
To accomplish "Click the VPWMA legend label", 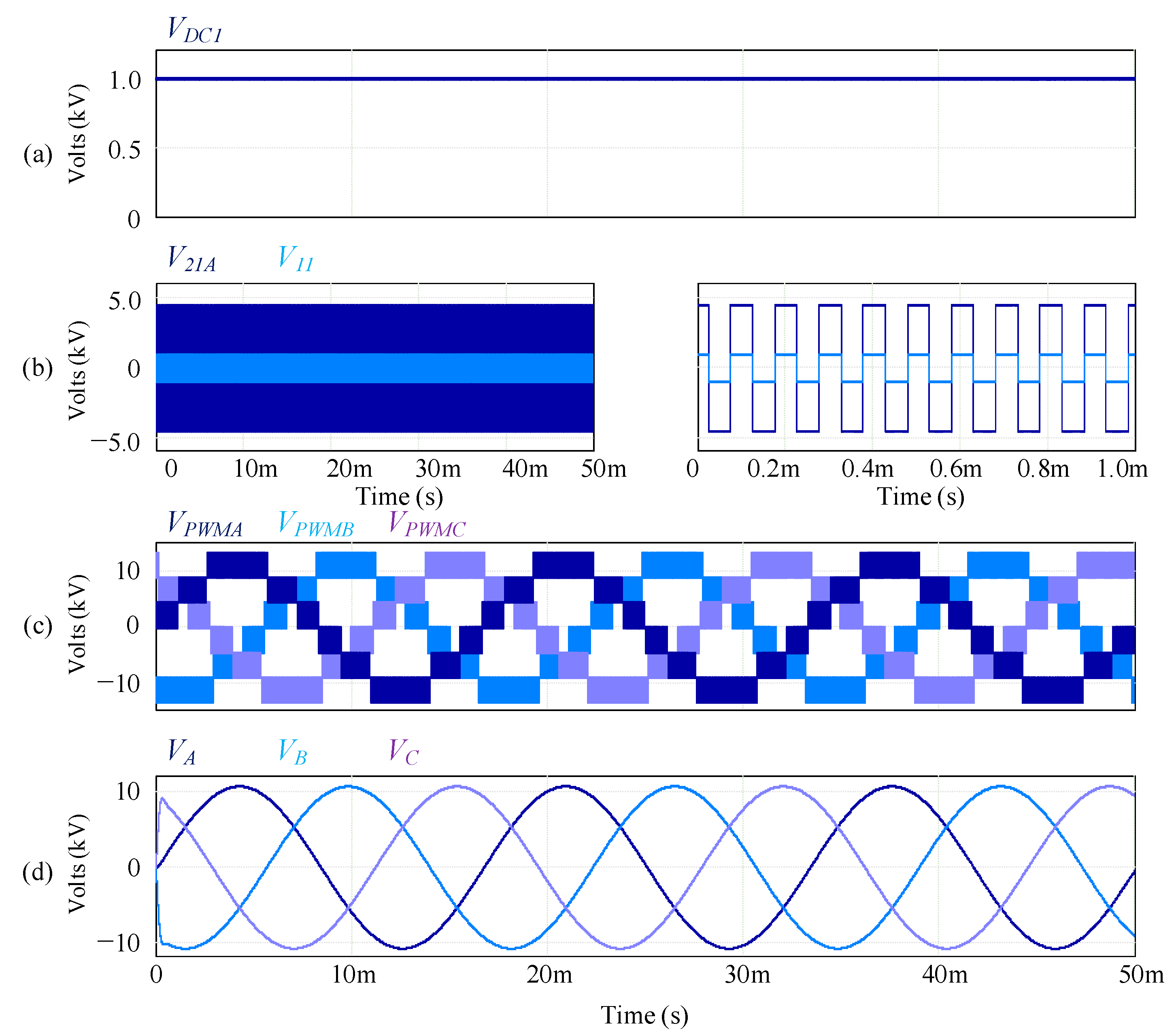I will tap(205, 524).
